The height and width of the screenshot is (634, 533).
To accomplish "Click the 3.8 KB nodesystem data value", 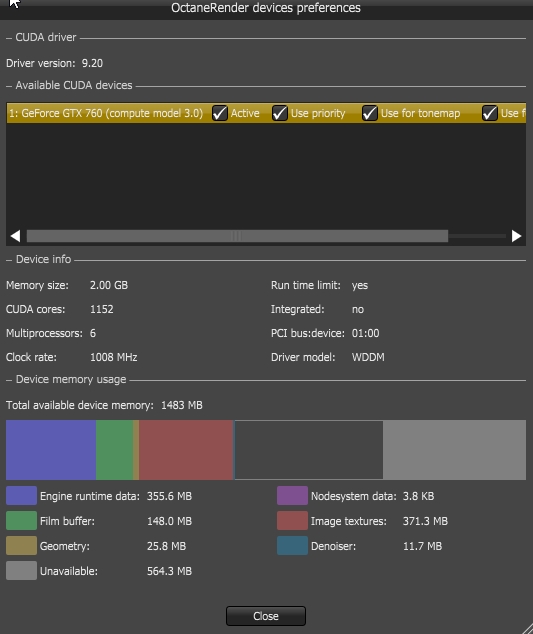I will pyautogui.click(x=418, y=496).
